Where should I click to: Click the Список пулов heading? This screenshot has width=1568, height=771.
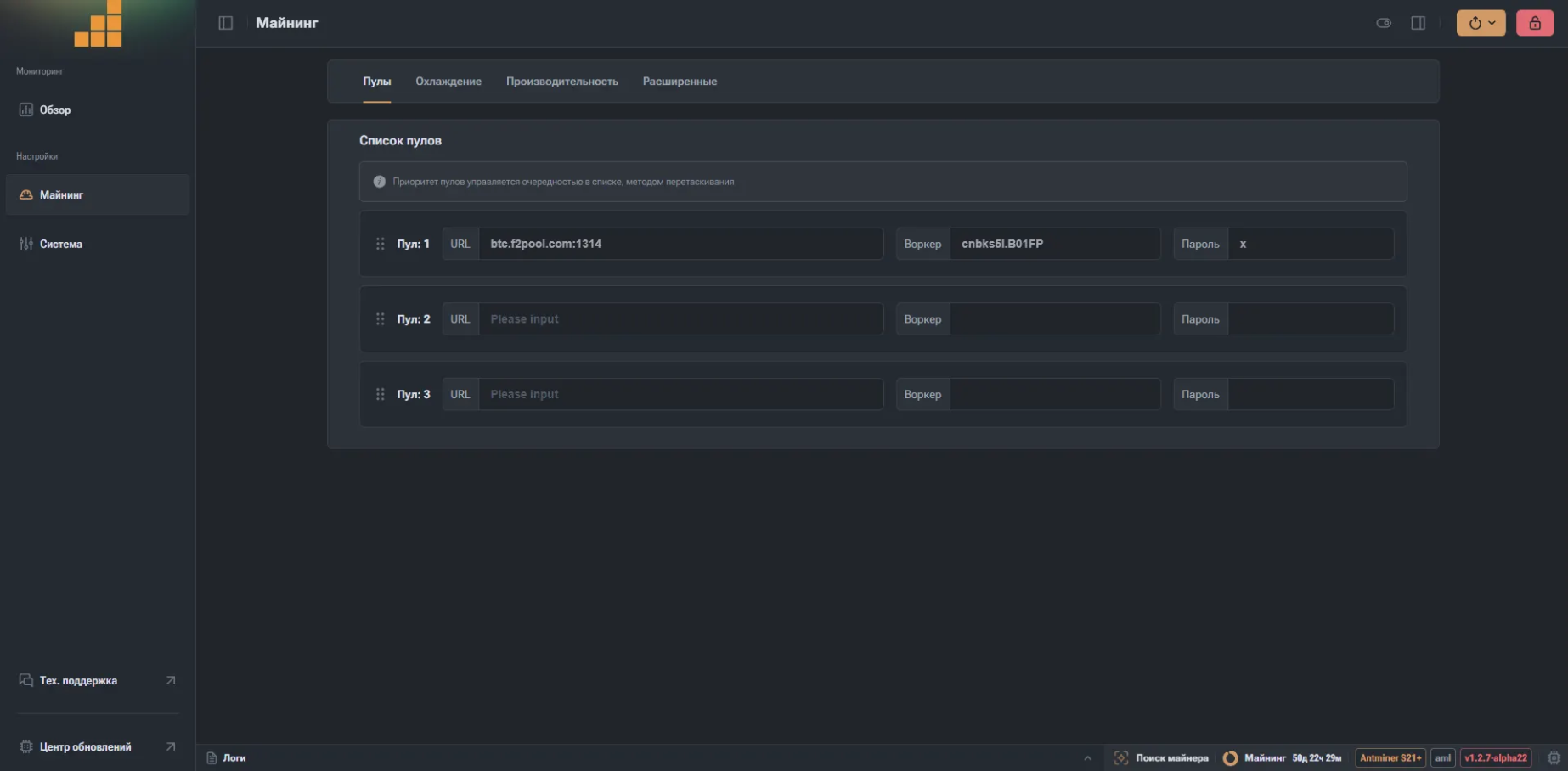click(x=400, y=140)
